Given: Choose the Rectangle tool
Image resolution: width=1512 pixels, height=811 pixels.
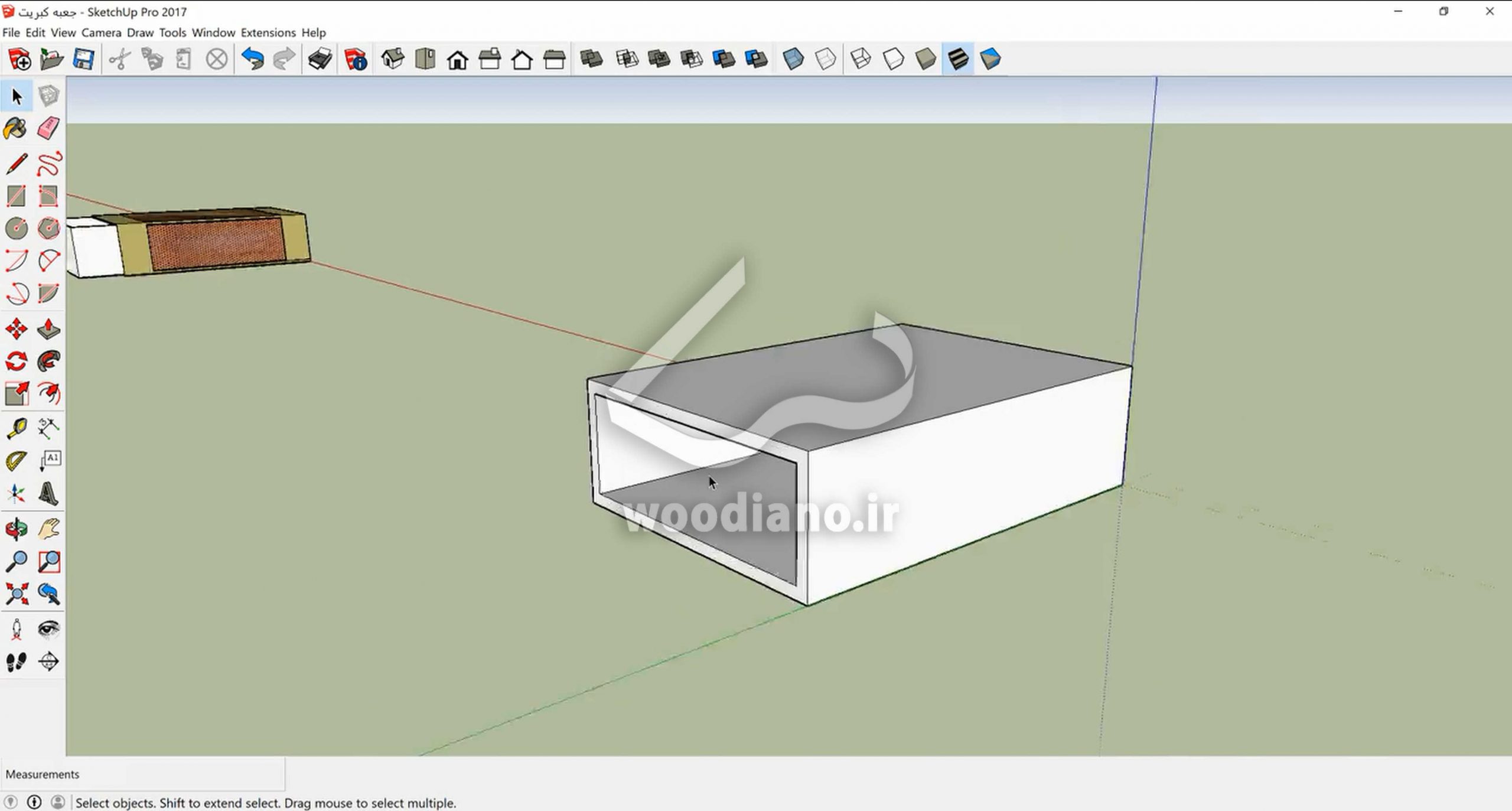Looking at the screenshot, I should [16, 196].
